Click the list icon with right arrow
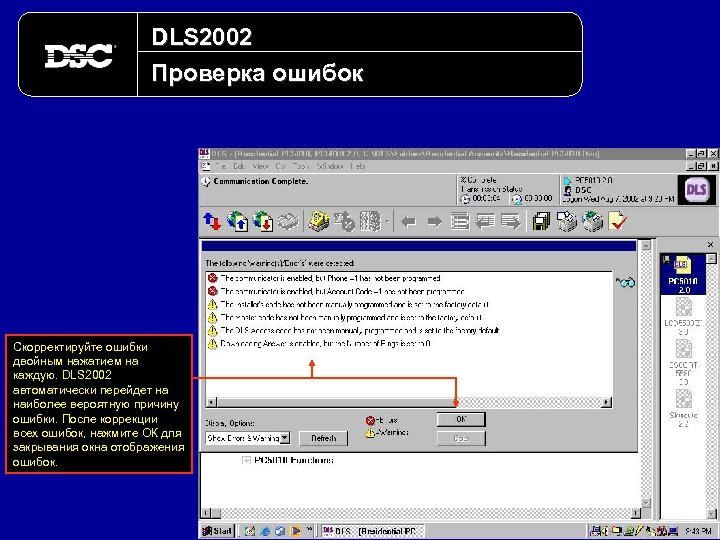 (510, 222)
